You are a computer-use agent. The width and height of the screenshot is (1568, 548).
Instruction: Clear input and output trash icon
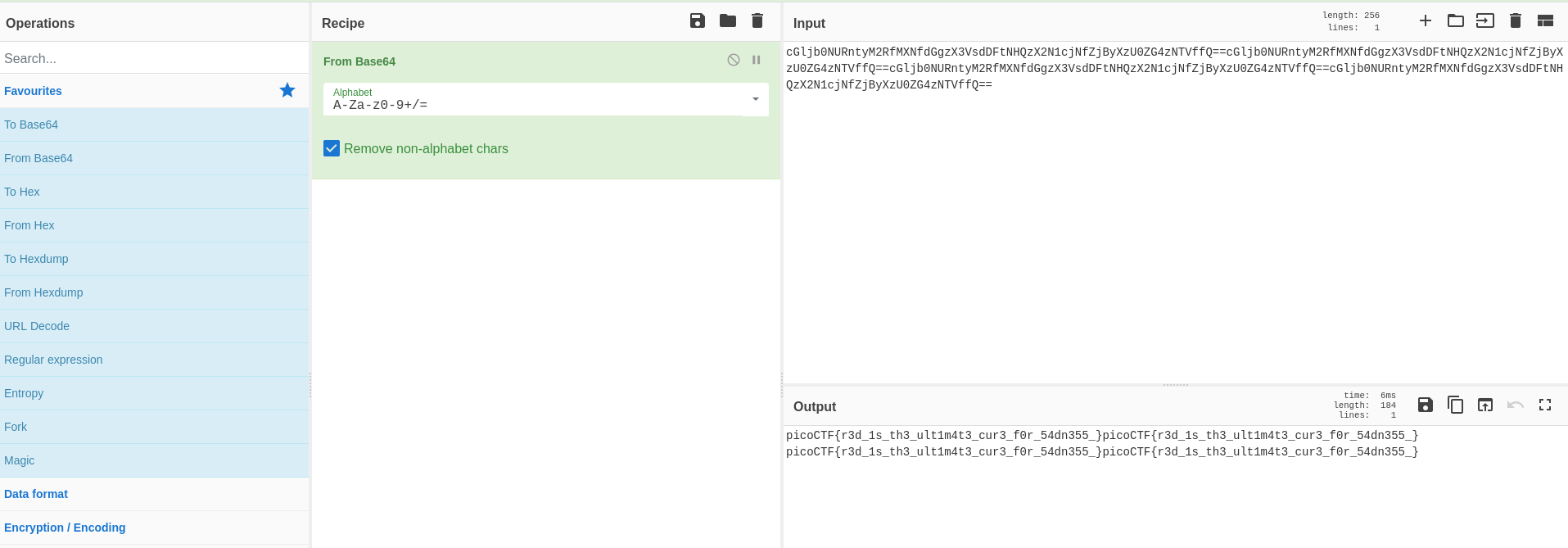(x=1515, y=21)
